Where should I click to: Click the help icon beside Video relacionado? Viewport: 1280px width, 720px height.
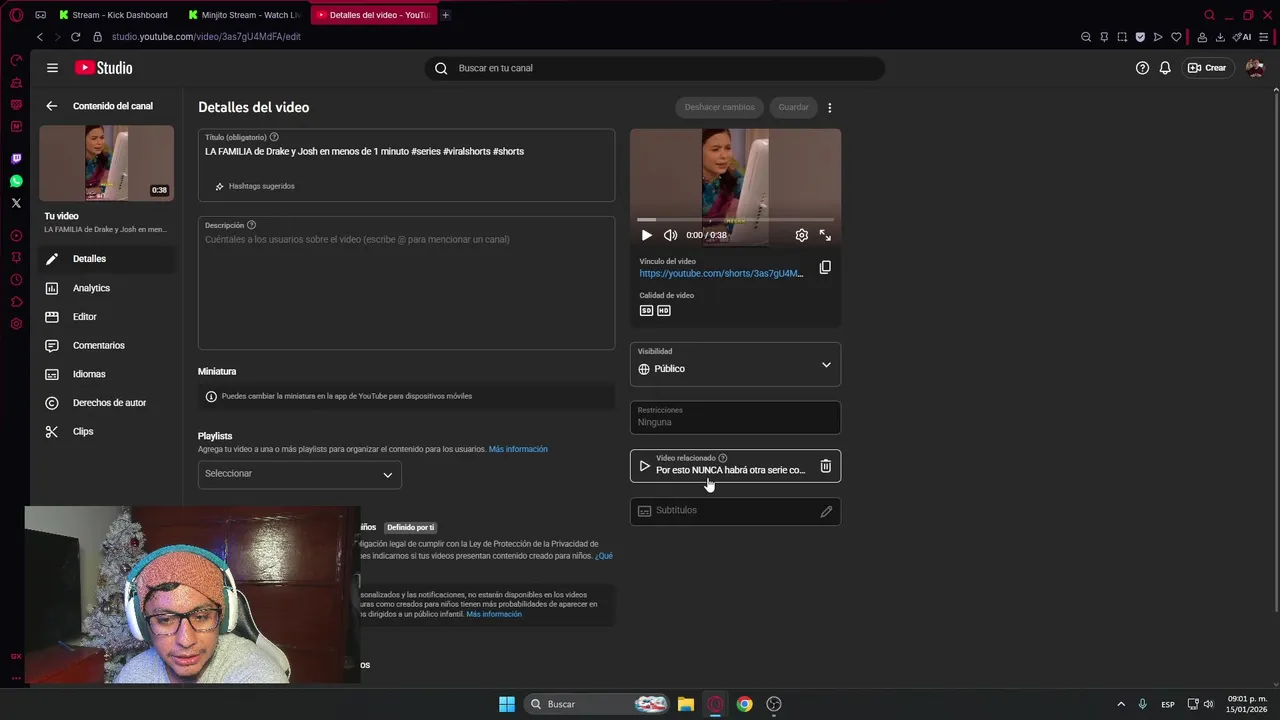pos(722,458)
